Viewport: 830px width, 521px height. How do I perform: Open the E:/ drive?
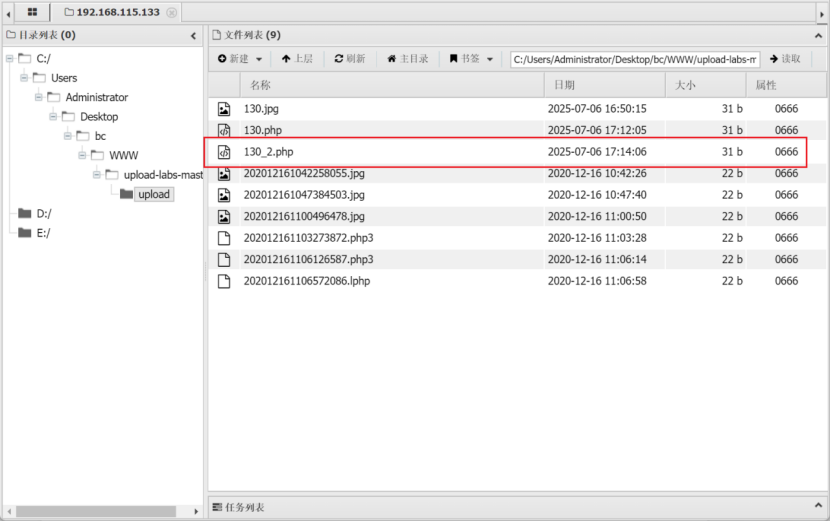point(43,233)
